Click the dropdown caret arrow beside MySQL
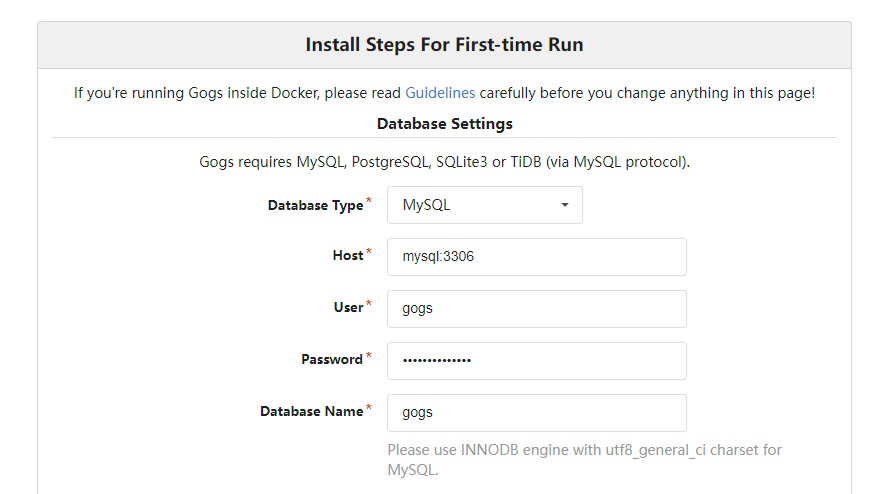This screenshot has height=494, width=892. [564, 205]
